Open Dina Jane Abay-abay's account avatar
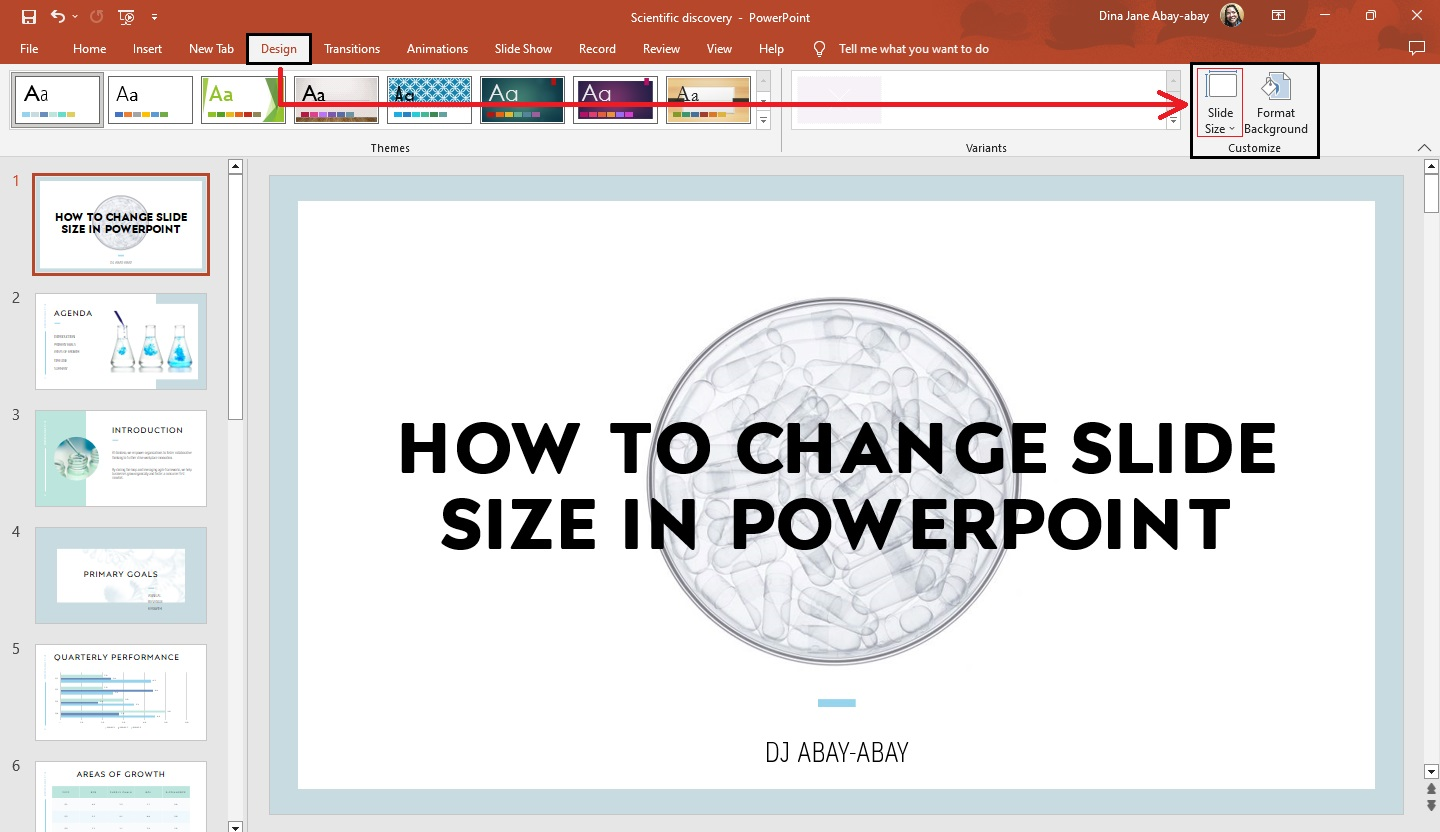This screenshot has width=1440, height=832. click(x=1232, y=15)
